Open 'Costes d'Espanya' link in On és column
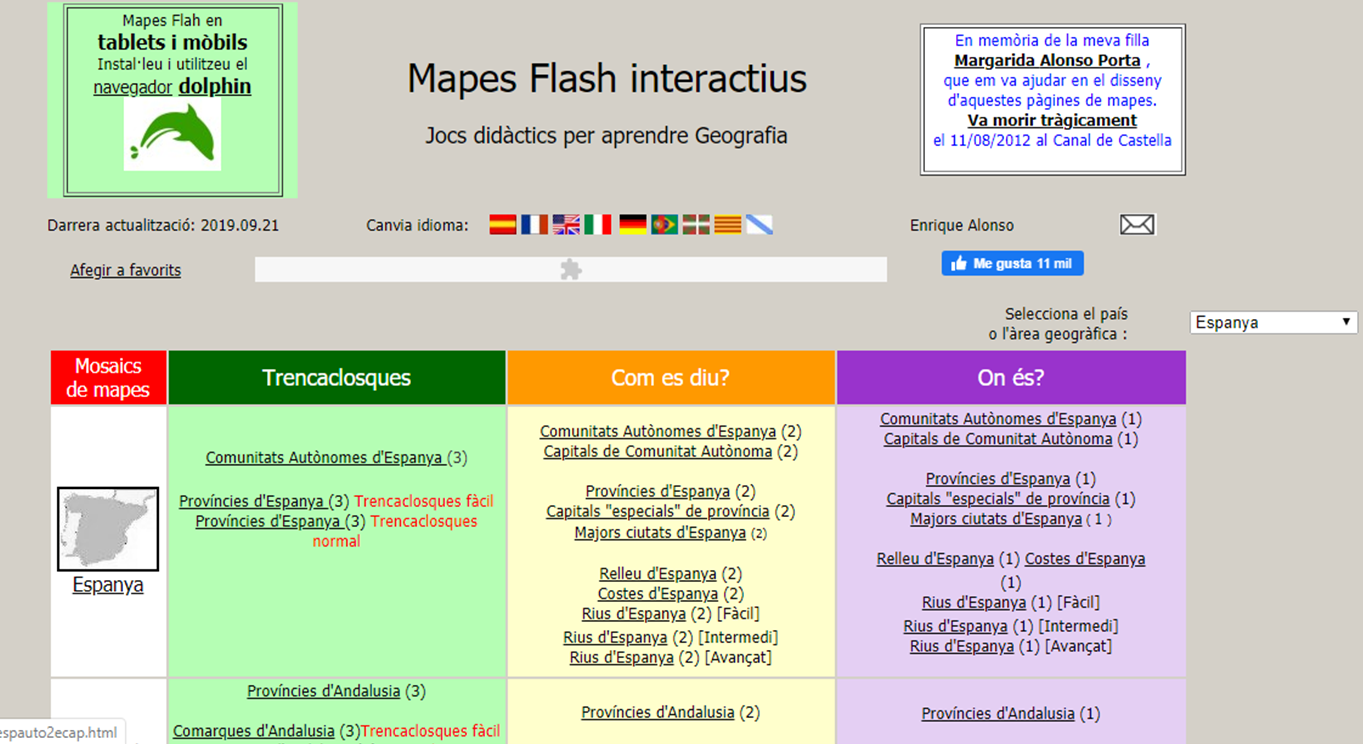The height and width of the screenshot is (744, 1363). click(1084, 559)
